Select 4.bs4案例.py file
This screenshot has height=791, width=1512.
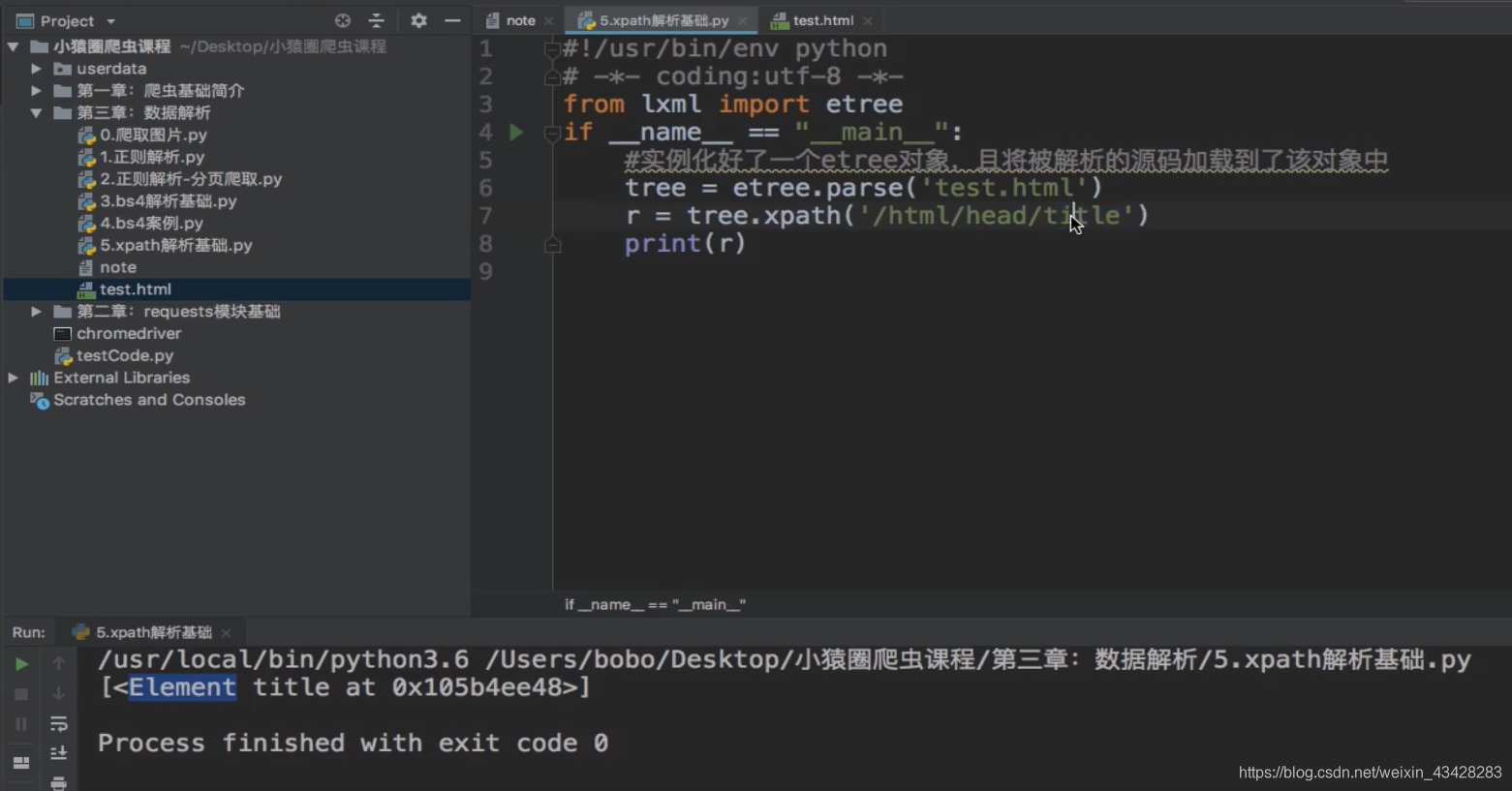point(151,224)
